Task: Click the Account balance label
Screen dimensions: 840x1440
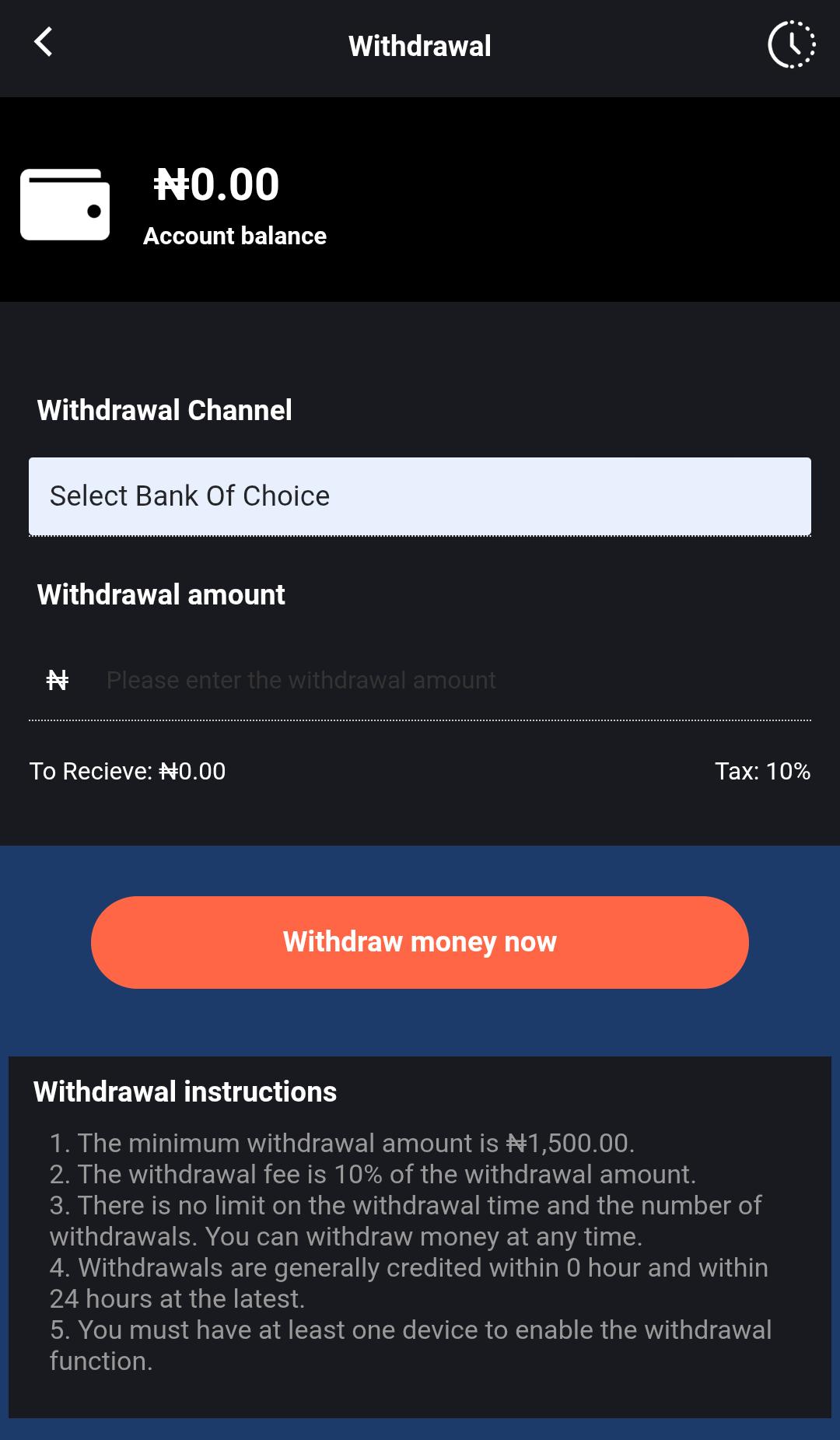Action: [x=235, y=236]
